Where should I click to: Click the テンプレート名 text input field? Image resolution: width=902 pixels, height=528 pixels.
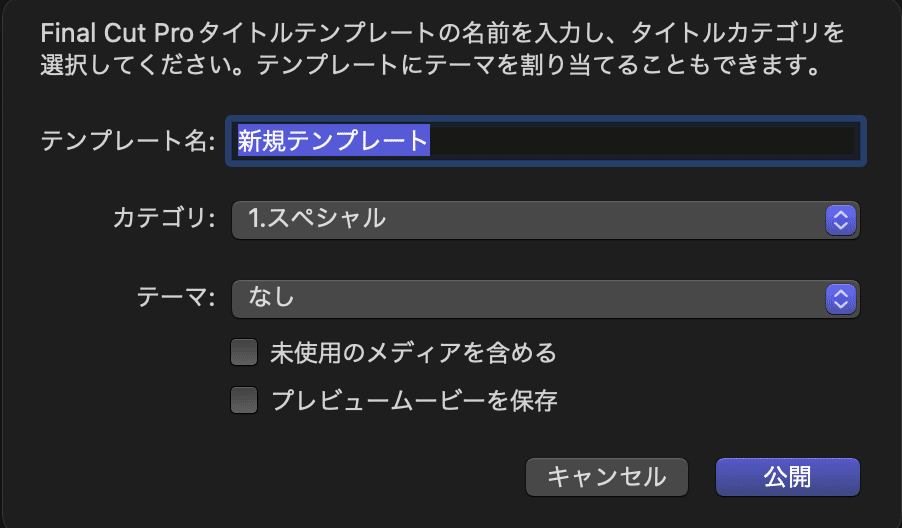point(545,142)
